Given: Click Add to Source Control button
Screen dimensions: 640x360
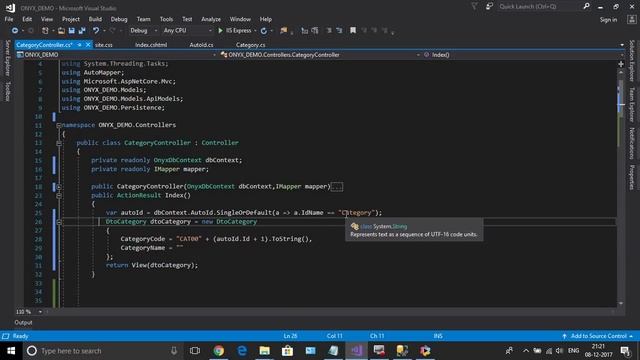Looking at the screenshot, I should [x=598, y=336].
